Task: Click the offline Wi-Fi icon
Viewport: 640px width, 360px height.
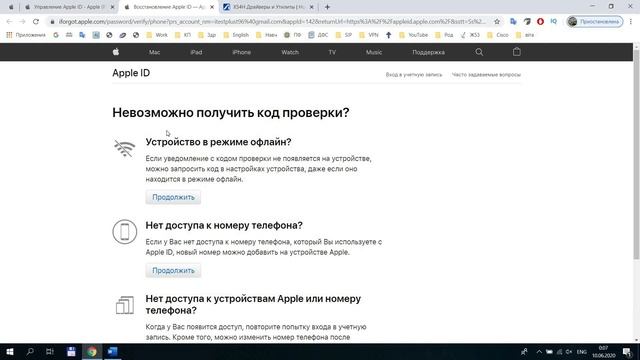Action: [124, 148]
